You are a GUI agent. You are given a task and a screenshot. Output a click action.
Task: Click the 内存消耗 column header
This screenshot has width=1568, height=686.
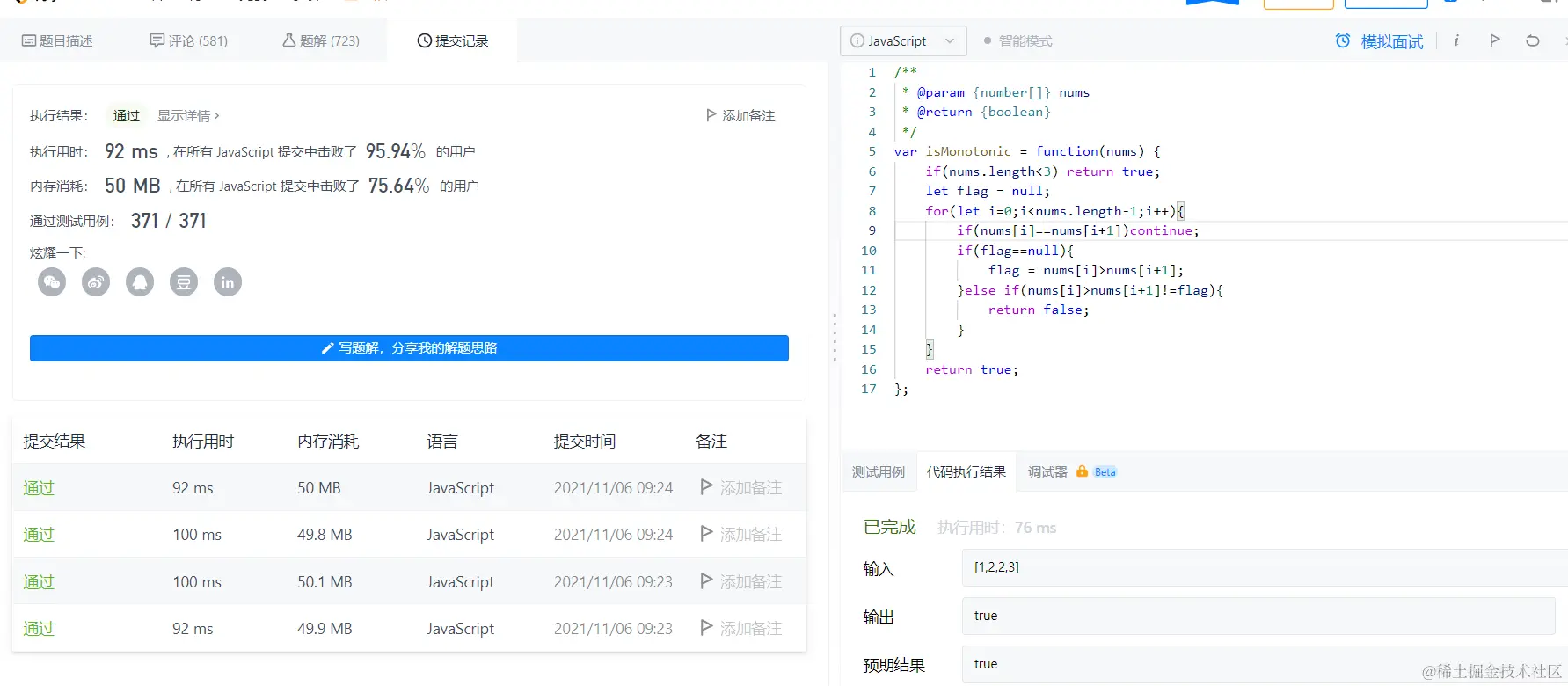click(328, 442)
